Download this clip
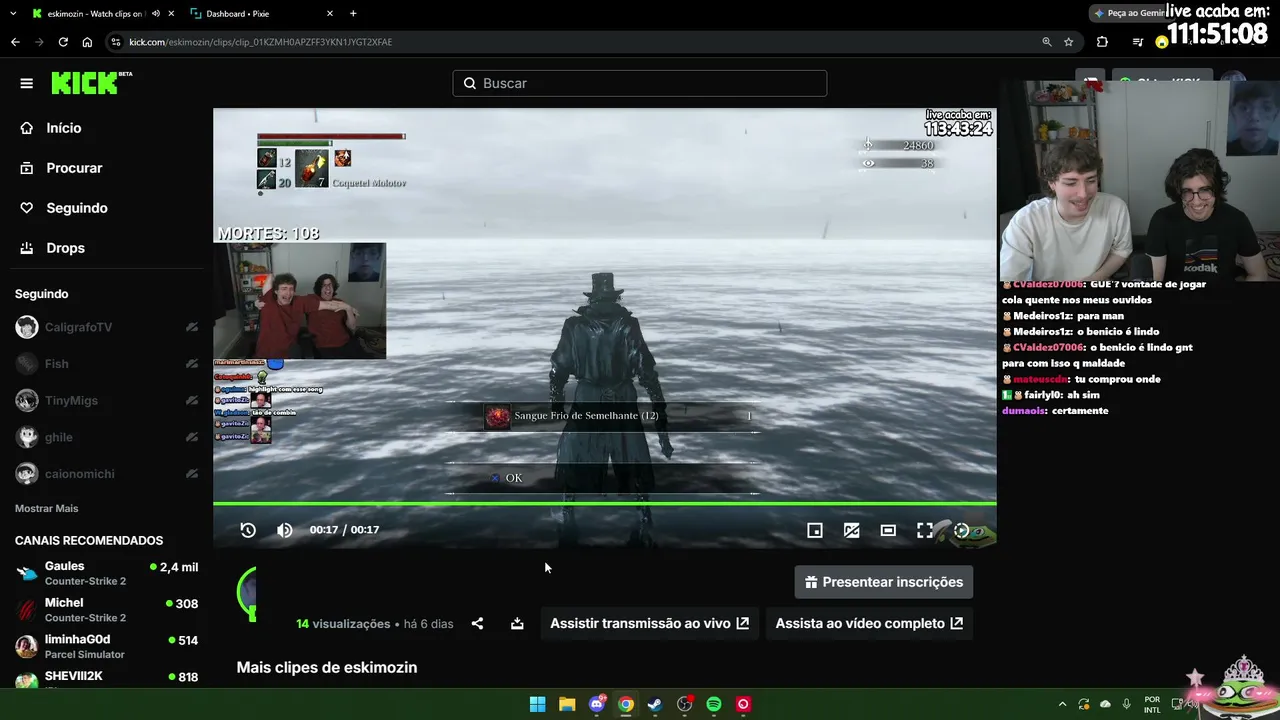 coord(517,623)
